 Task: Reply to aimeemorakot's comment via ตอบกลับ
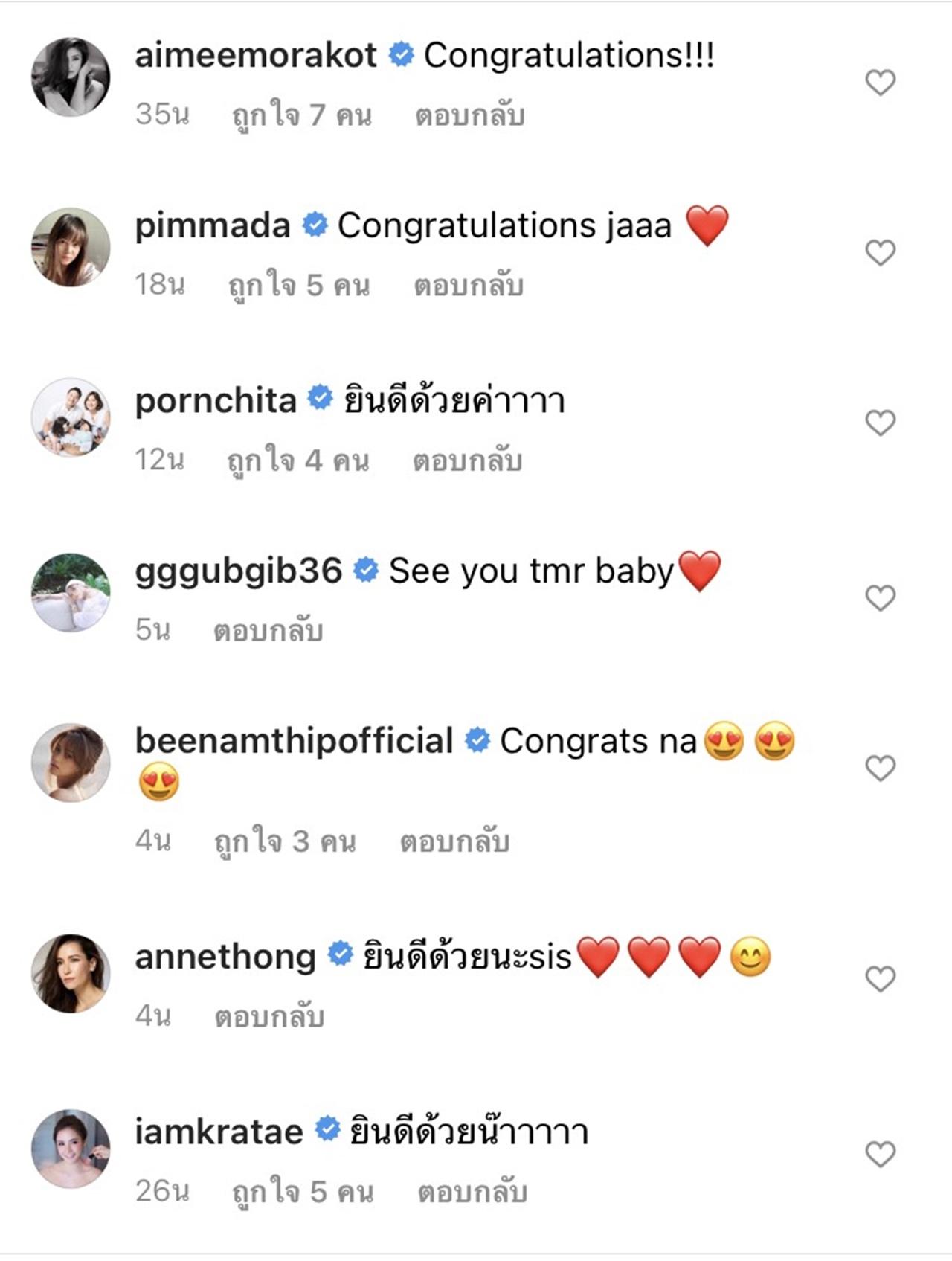(x=470, y=115)
